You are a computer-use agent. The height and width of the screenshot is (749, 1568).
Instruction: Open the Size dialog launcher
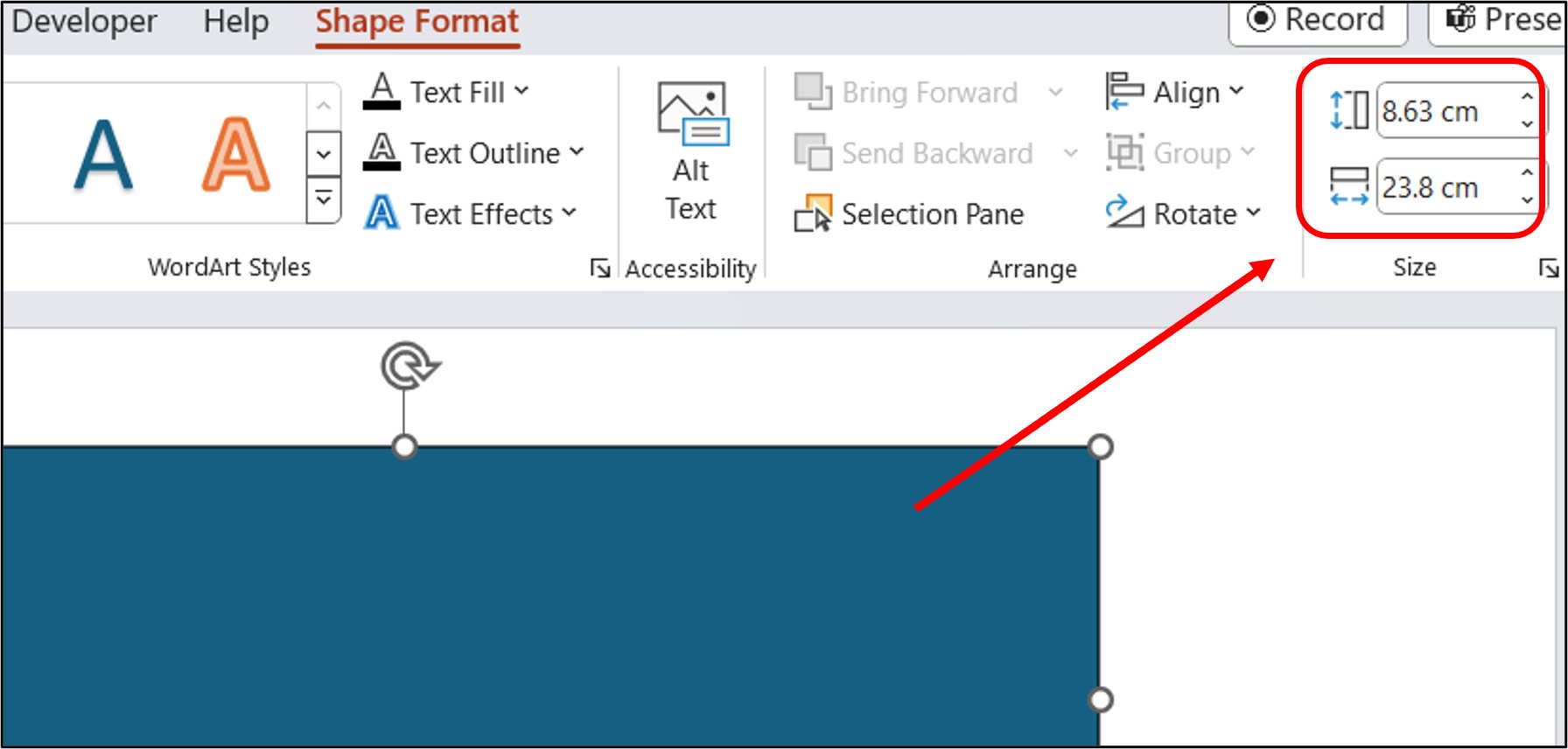point(1548,269)
